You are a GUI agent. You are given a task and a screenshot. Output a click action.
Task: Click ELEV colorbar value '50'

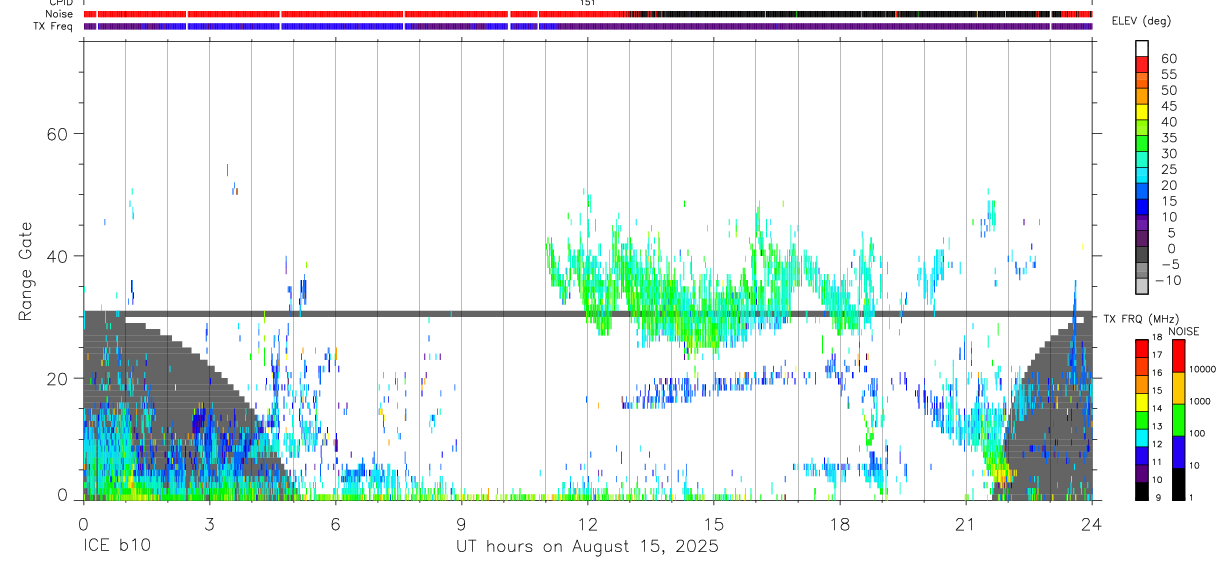click(x=1169, y=90)
